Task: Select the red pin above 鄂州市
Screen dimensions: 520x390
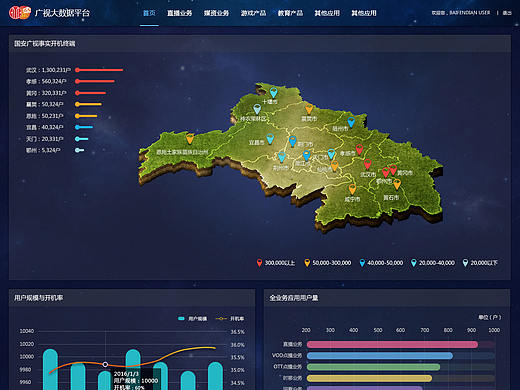Action: [x=386, y=172]
